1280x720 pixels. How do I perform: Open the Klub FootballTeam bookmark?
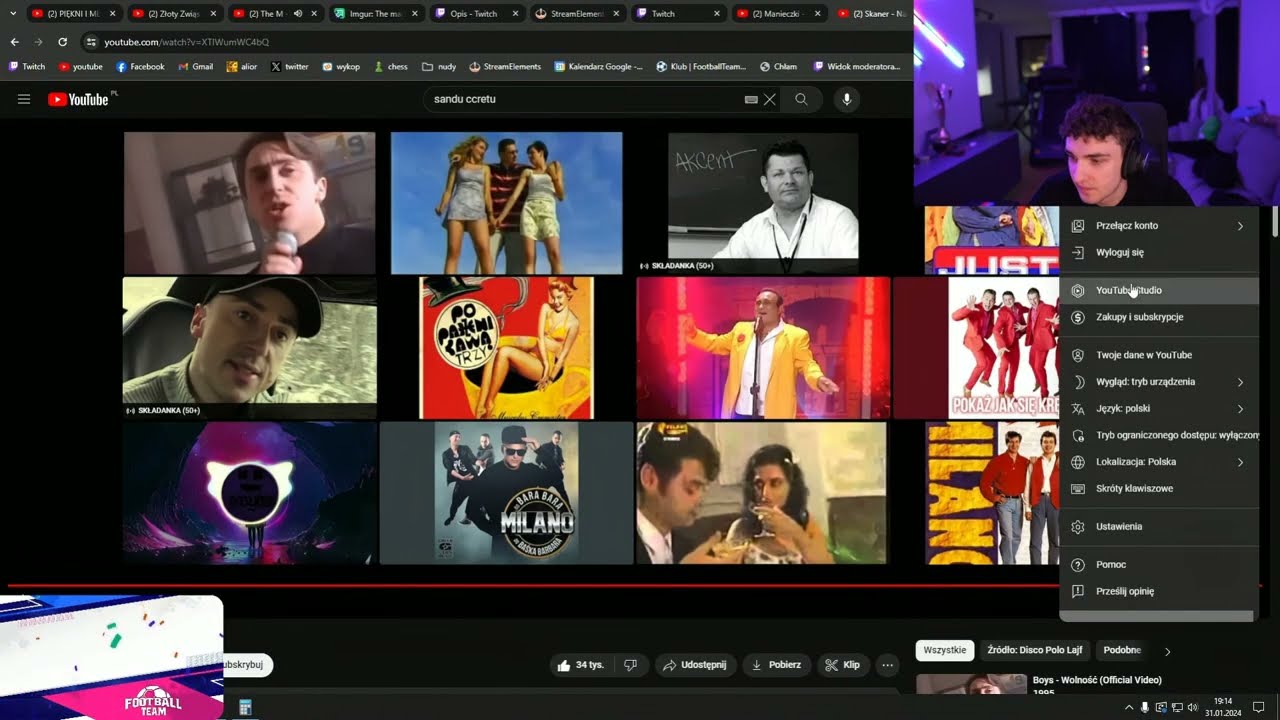point(701,67)
